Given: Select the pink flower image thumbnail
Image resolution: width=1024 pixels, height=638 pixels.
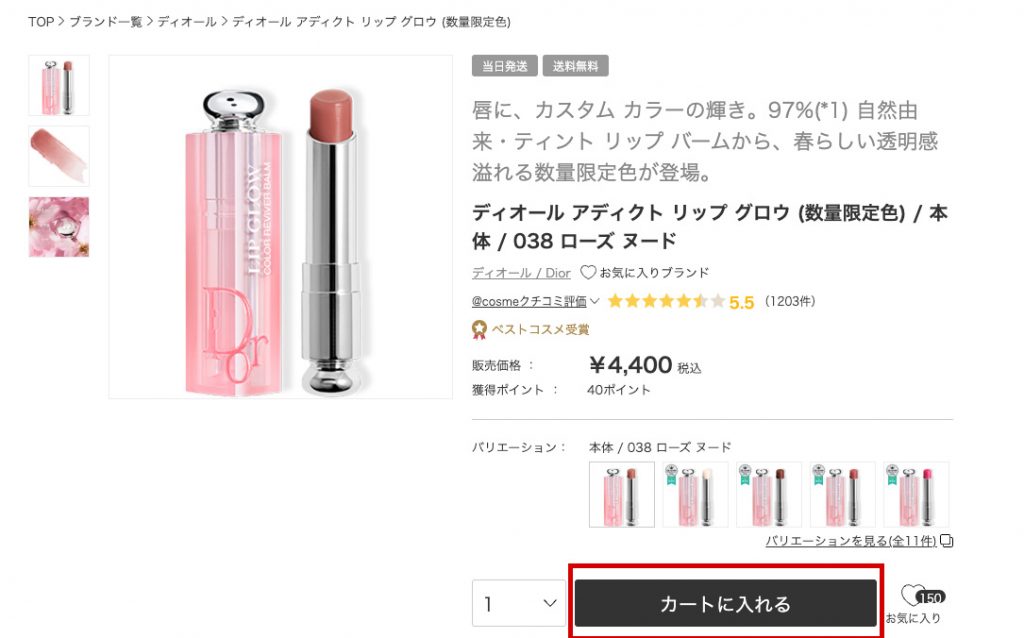Looking at the screenshot, I should tap(58, 227).
